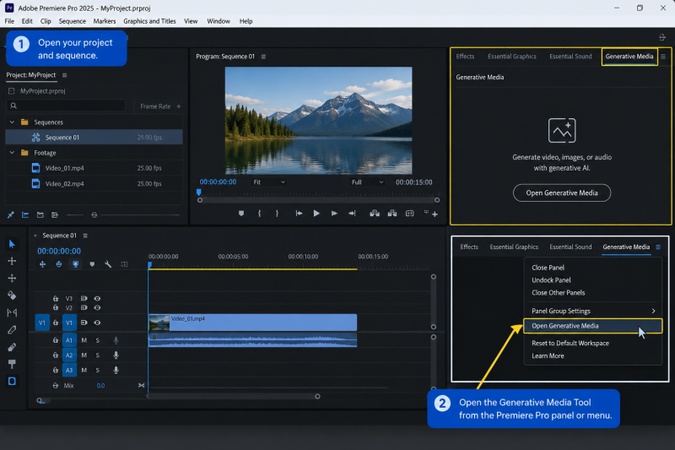The height and width of the screenshot is (450, 675).
Task: Toggle sync lock on track V1
Action: (x=84, y=322)
